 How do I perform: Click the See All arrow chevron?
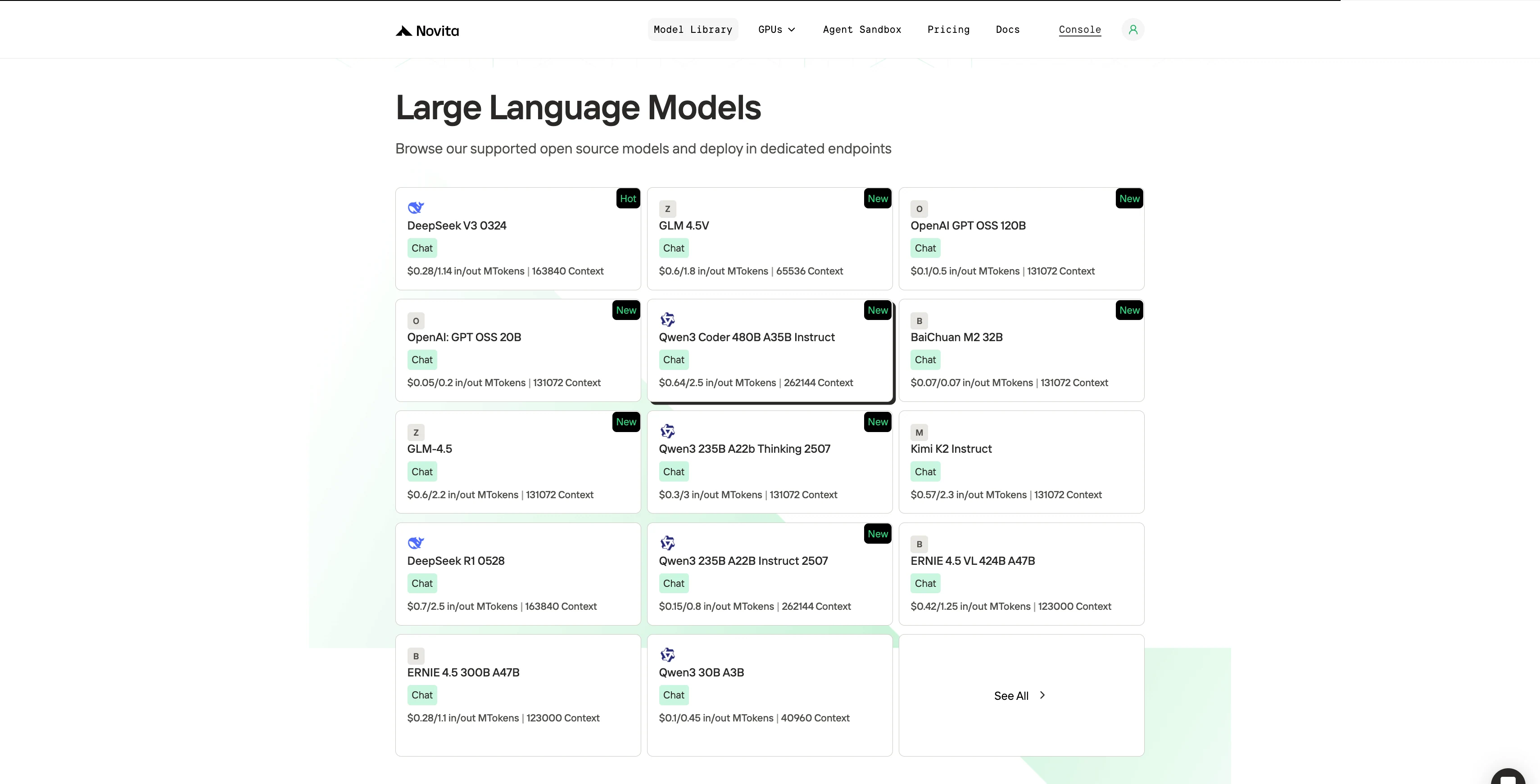tap(1042, 695)
